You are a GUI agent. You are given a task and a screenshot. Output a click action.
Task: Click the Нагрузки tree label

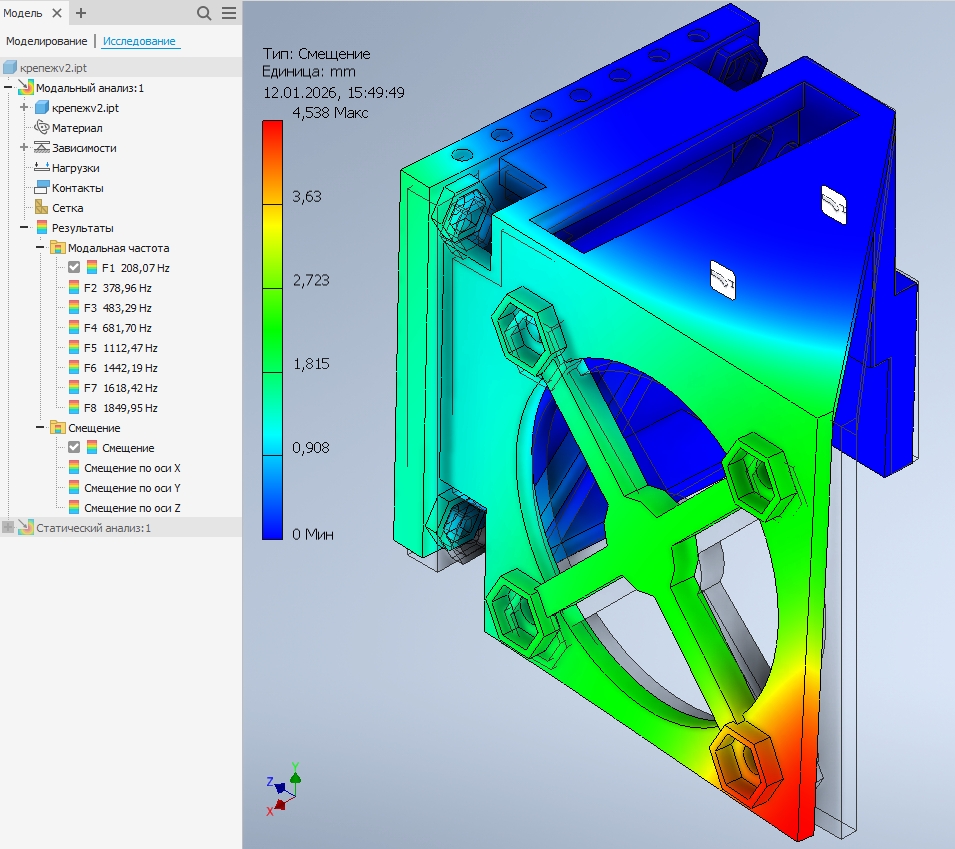76,167
